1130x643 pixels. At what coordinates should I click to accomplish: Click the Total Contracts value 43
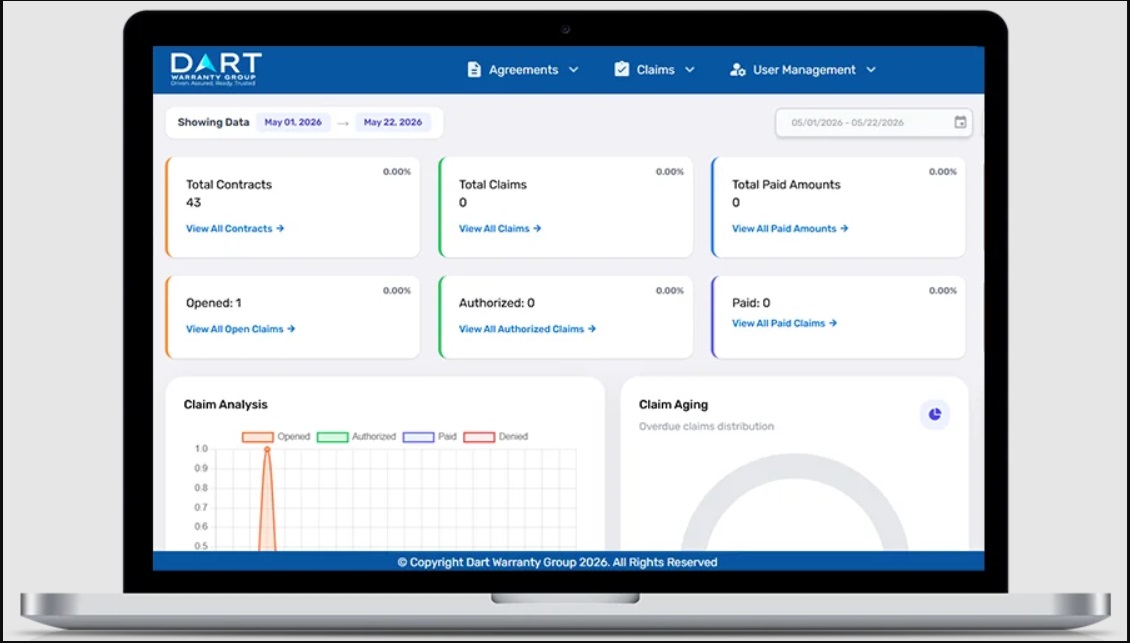(193, 203)
